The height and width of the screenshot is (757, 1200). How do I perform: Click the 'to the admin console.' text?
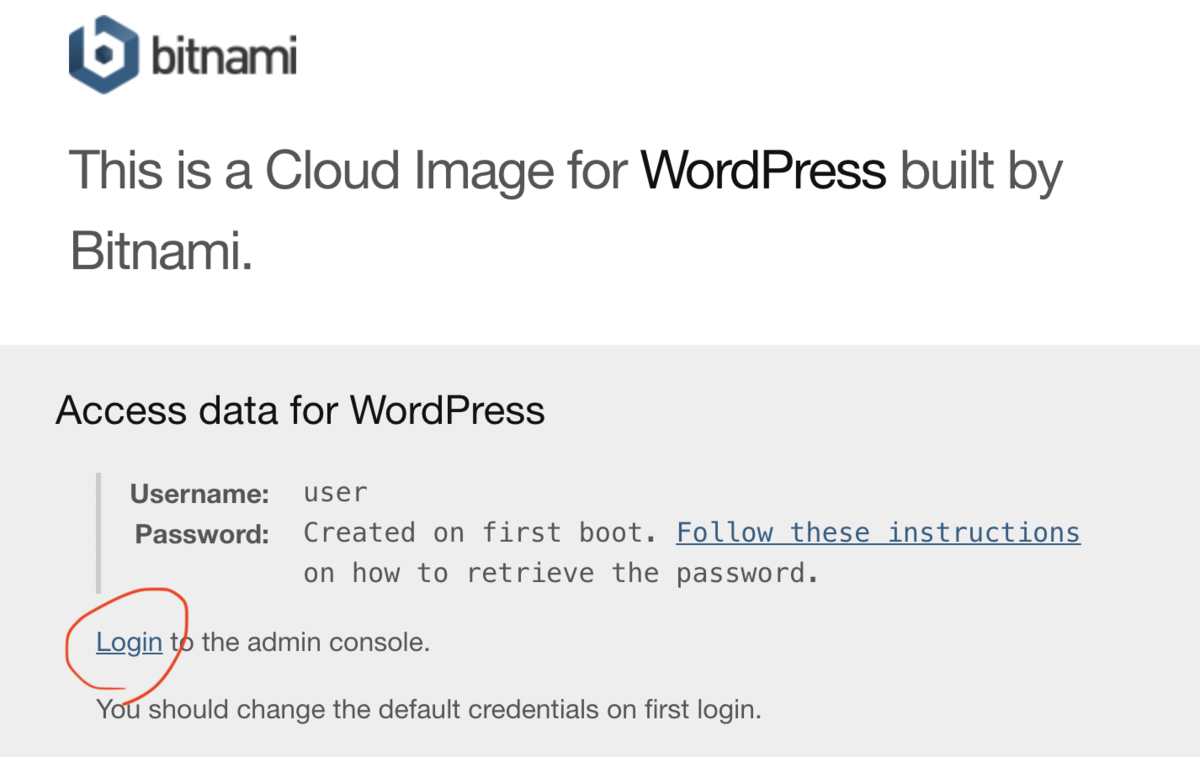(300, 642)
